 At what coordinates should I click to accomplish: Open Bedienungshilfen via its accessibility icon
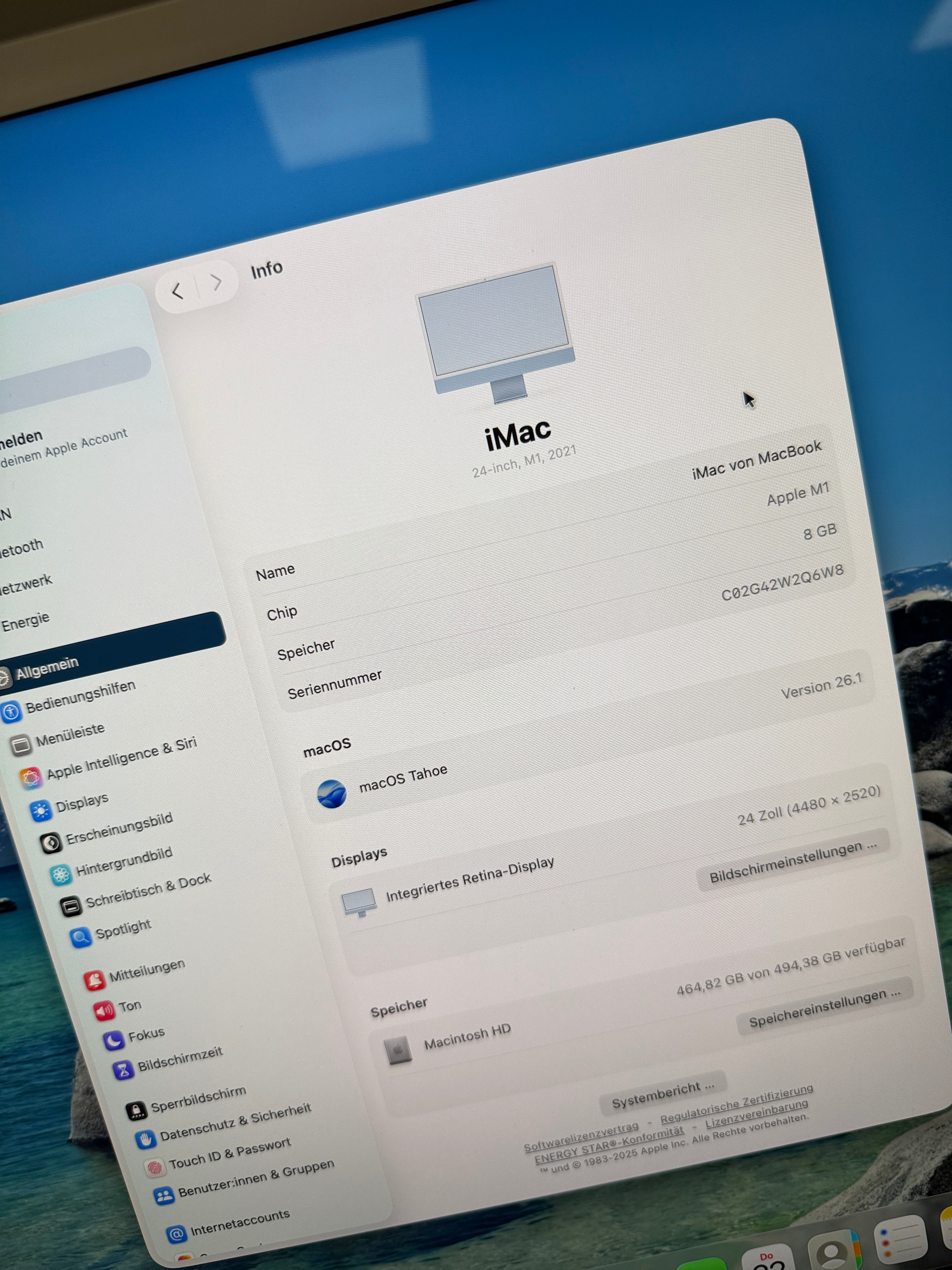click(11, 712)
